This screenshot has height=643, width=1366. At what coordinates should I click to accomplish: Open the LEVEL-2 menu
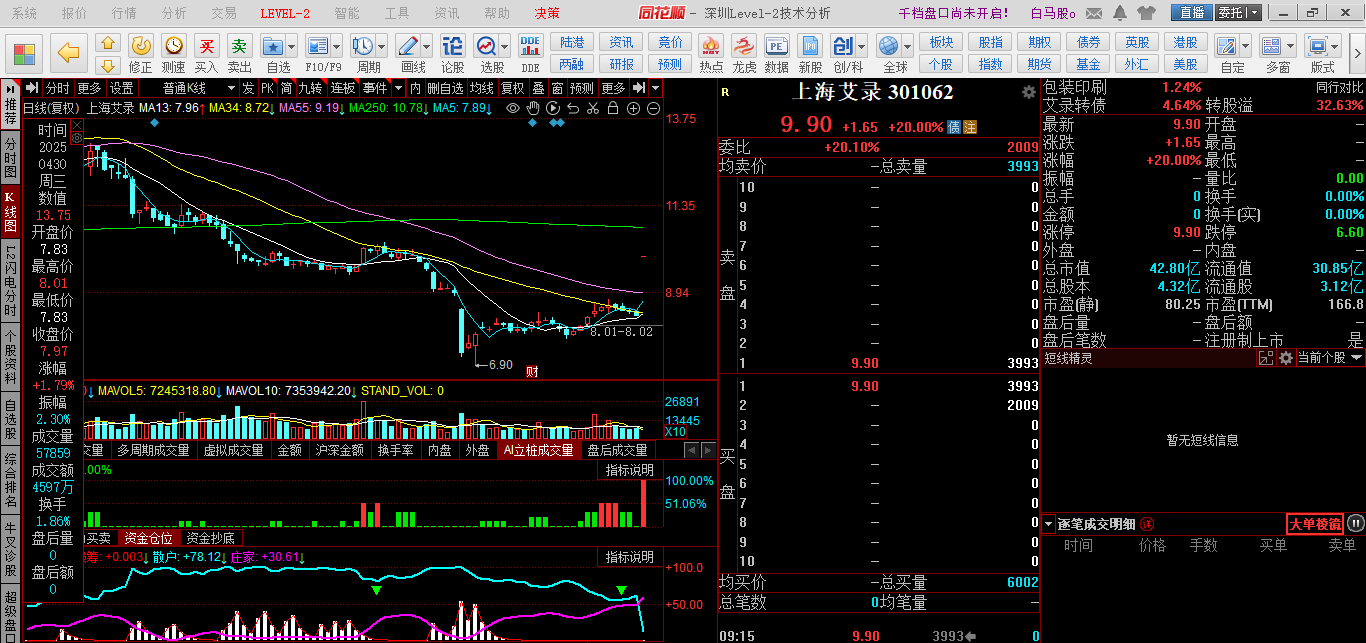tap(285, 13)
